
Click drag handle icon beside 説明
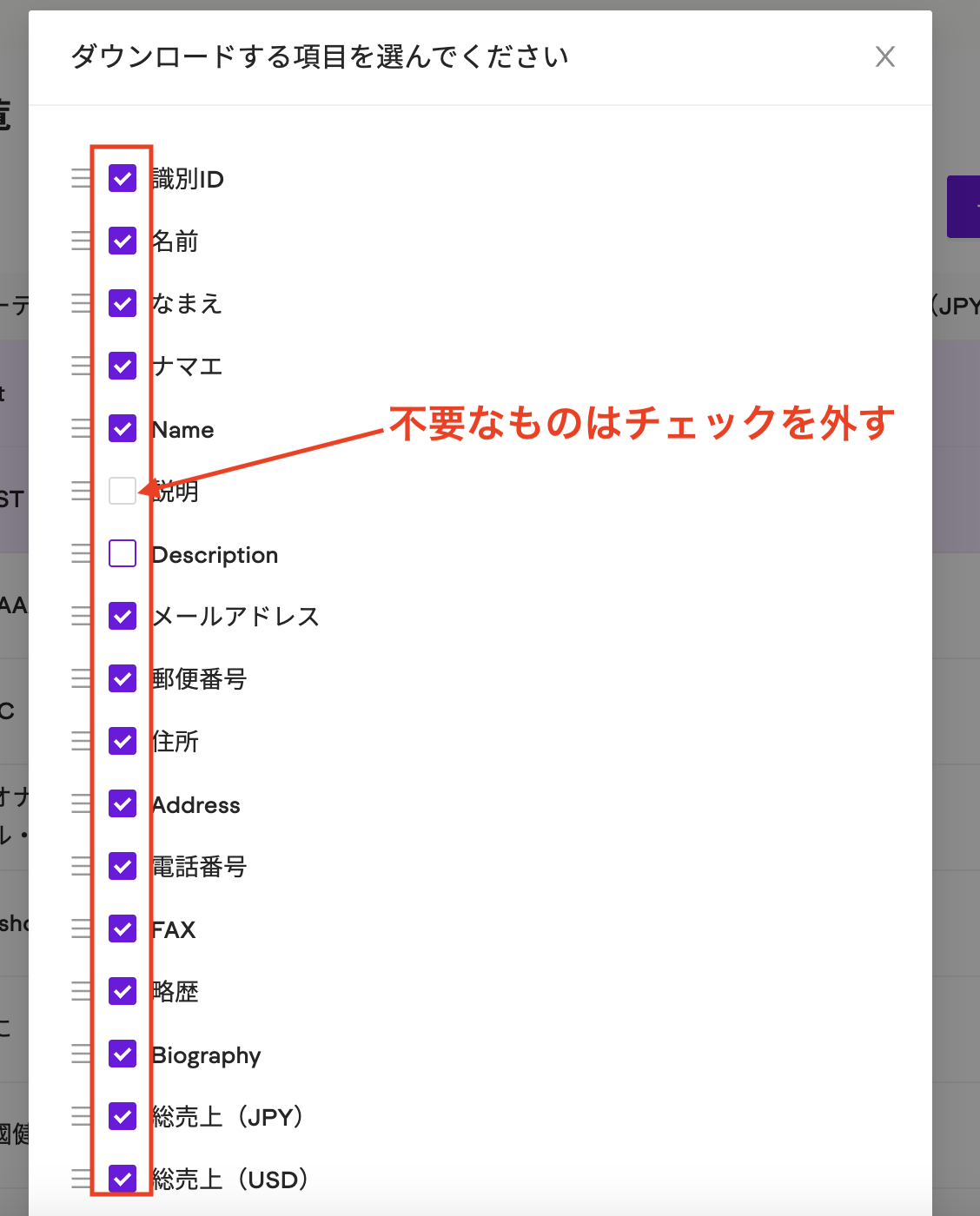pos(81,491)
